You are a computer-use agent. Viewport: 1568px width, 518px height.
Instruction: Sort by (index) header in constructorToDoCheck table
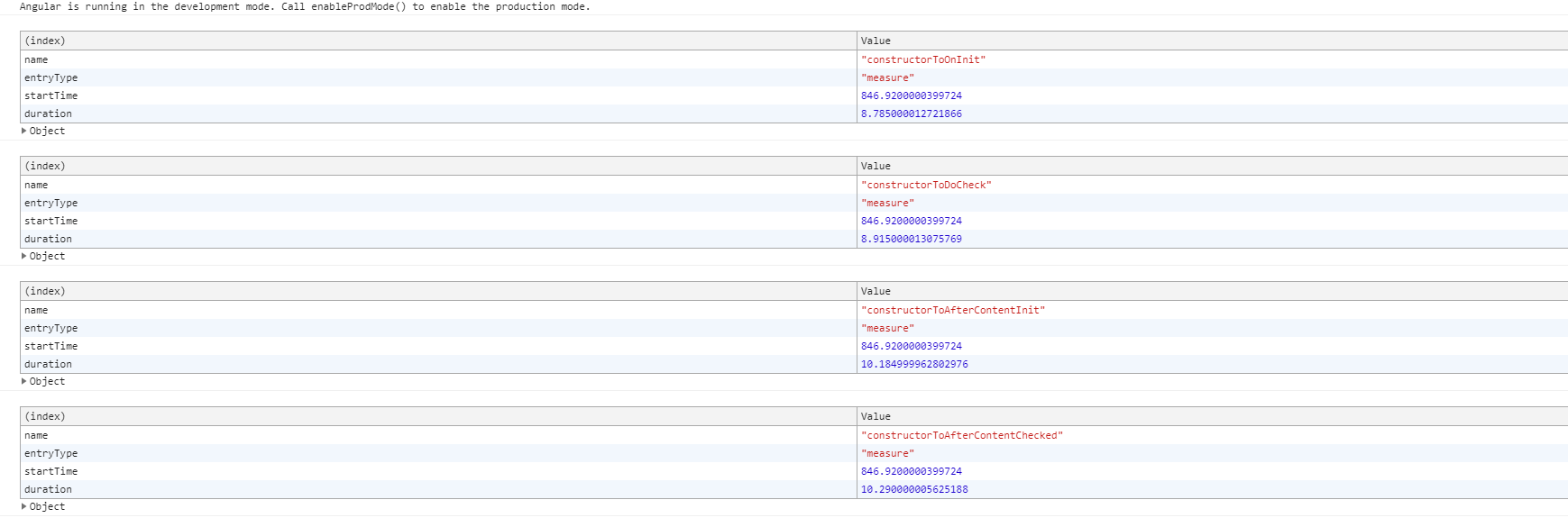[x=438, y=166]
